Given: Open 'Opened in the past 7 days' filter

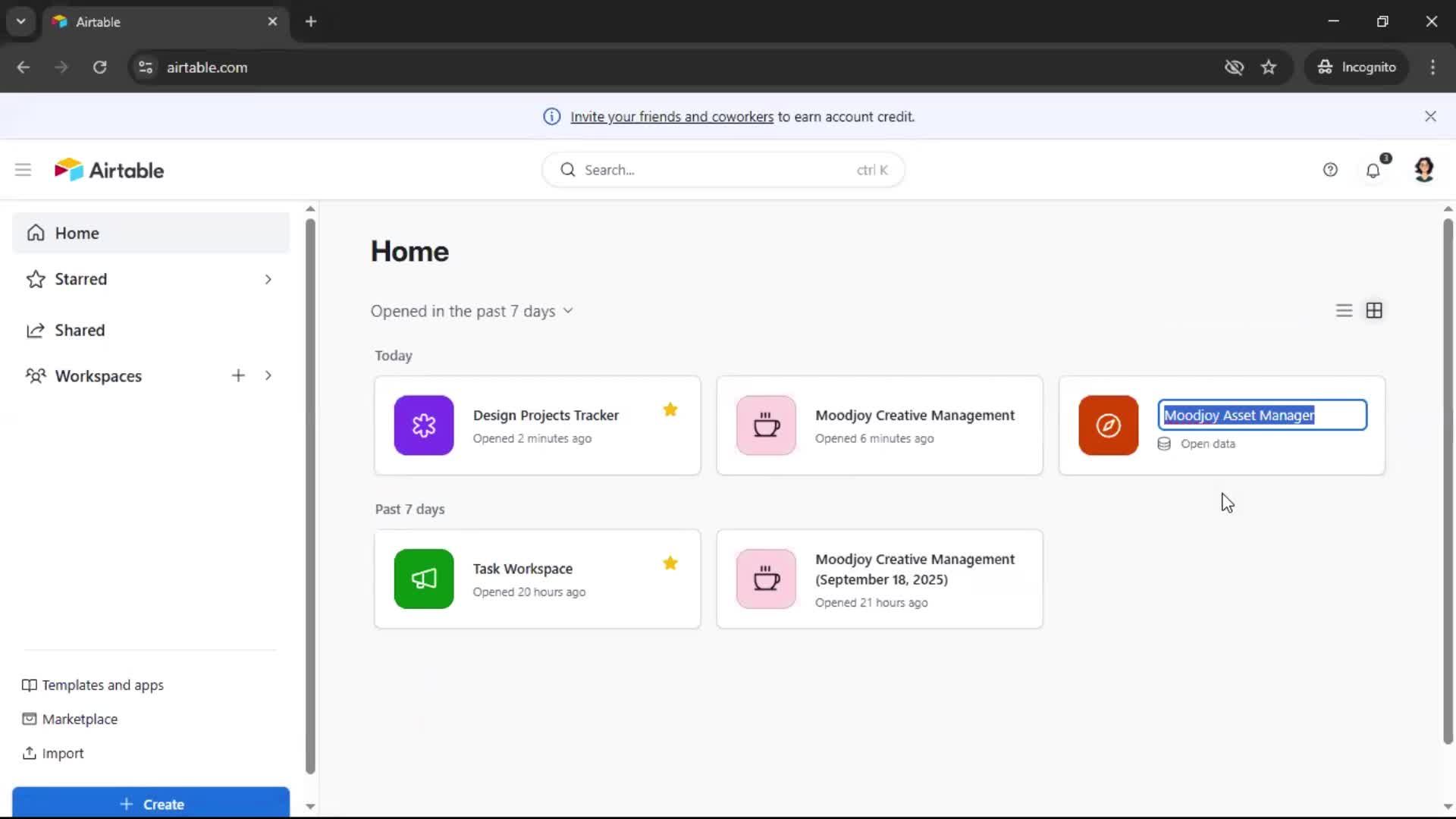Looking at the screenshot, I should (x=472, y=312).
